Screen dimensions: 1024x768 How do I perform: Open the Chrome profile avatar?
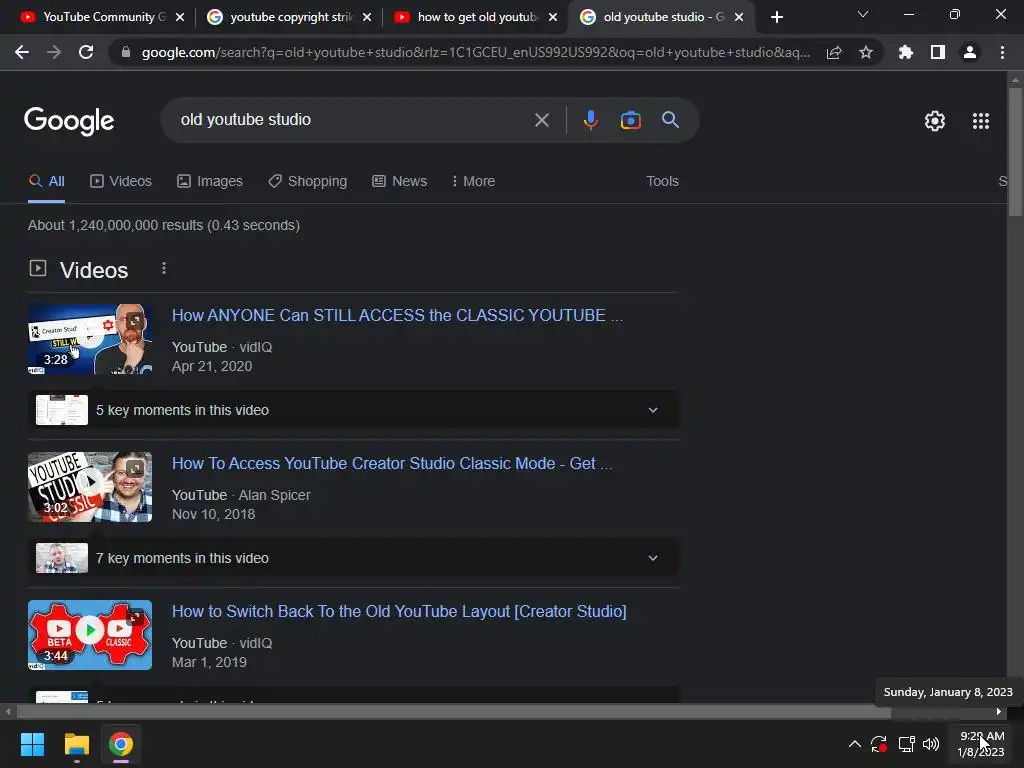point(970,52)
